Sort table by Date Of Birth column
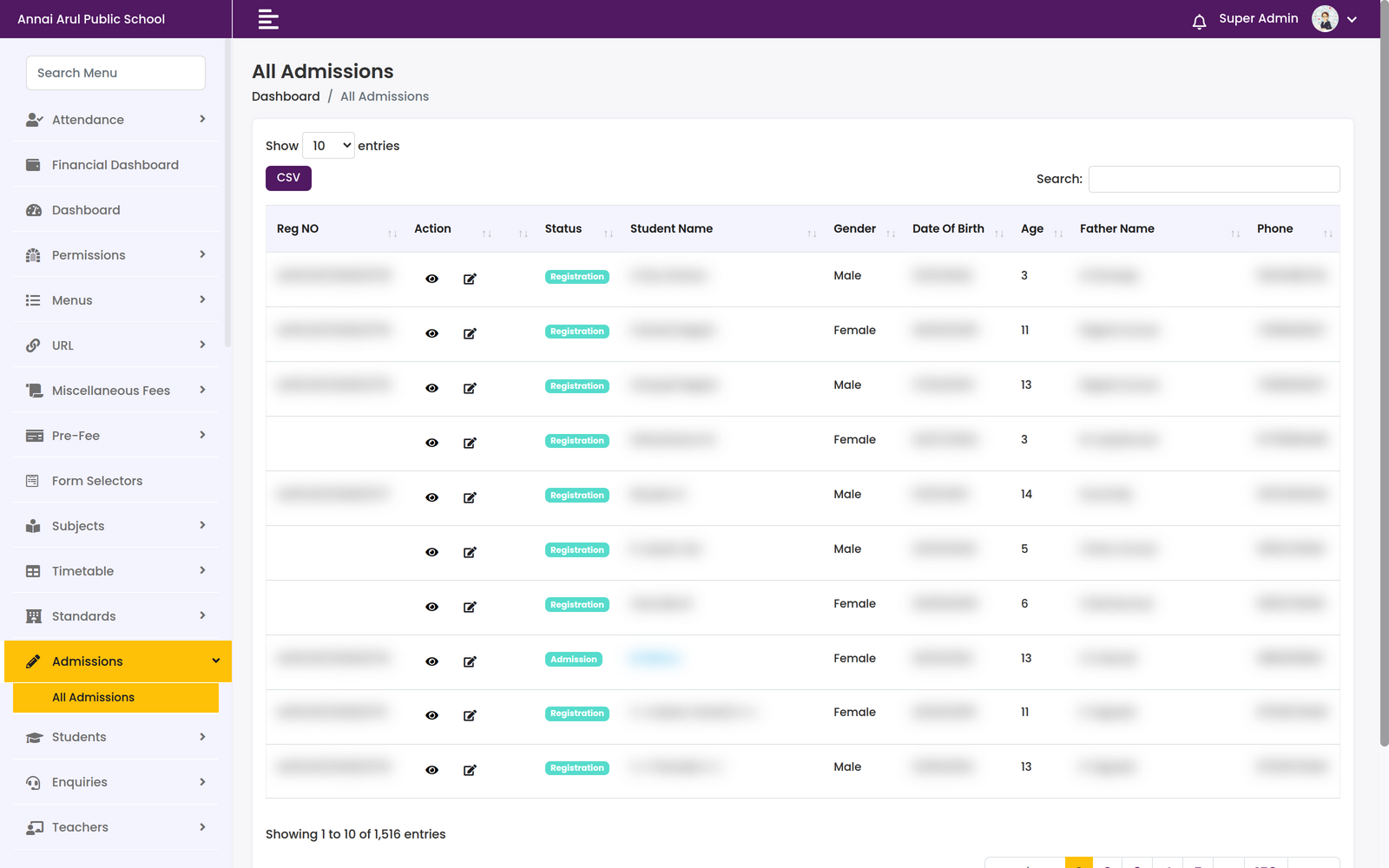 (955, 229)
